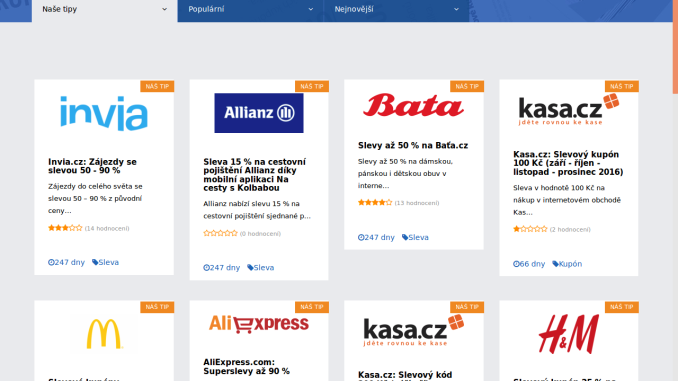Click the Allianz logo image
This screenshot has height=381, width=678.
[x=259, y=113]
